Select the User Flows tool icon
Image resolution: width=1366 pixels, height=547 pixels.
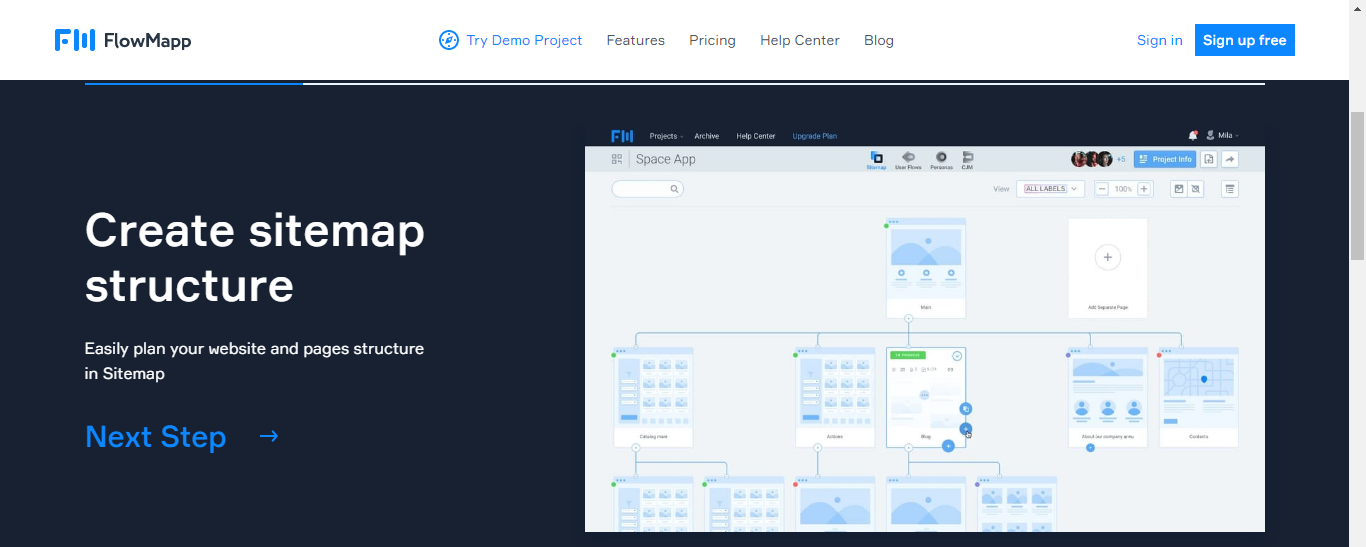pyautogui.click(x=908, y=158)
